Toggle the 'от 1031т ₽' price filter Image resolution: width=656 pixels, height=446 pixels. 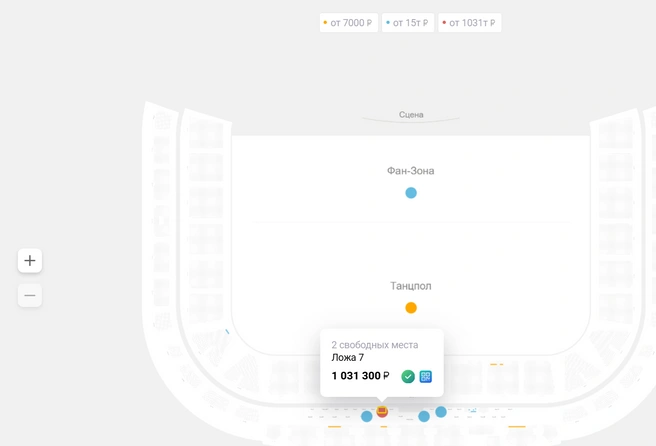coord(469,23)
